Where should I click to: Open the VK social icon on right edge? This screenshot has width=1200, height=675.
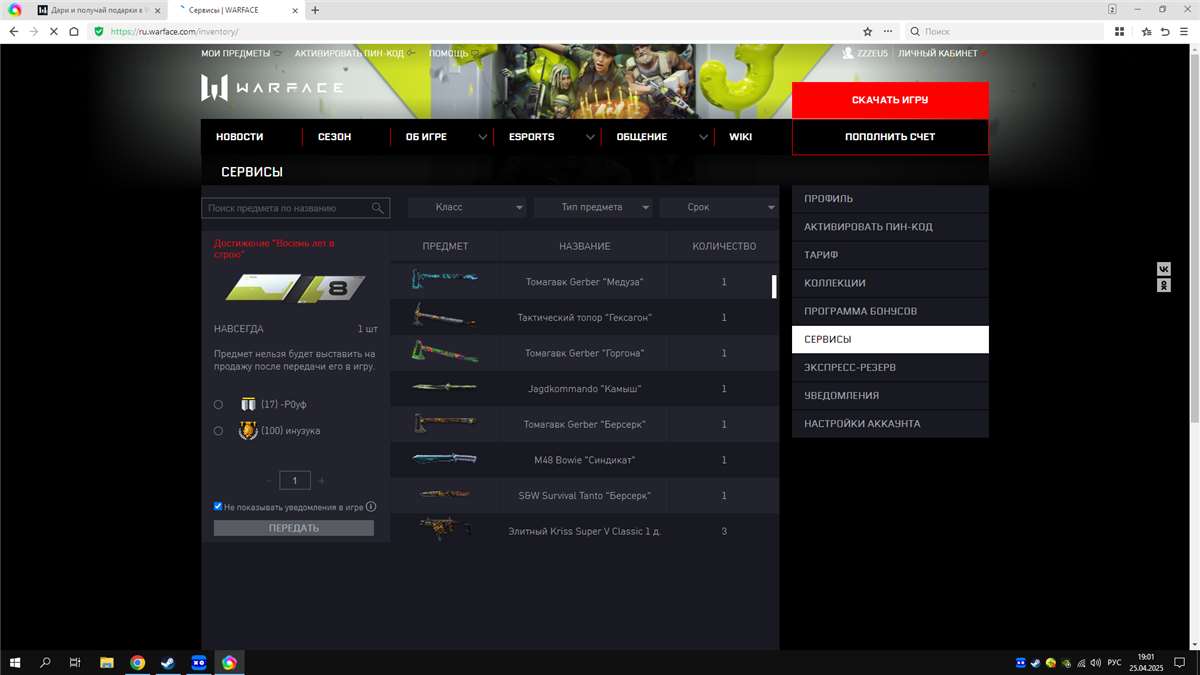click(1164, 269)
